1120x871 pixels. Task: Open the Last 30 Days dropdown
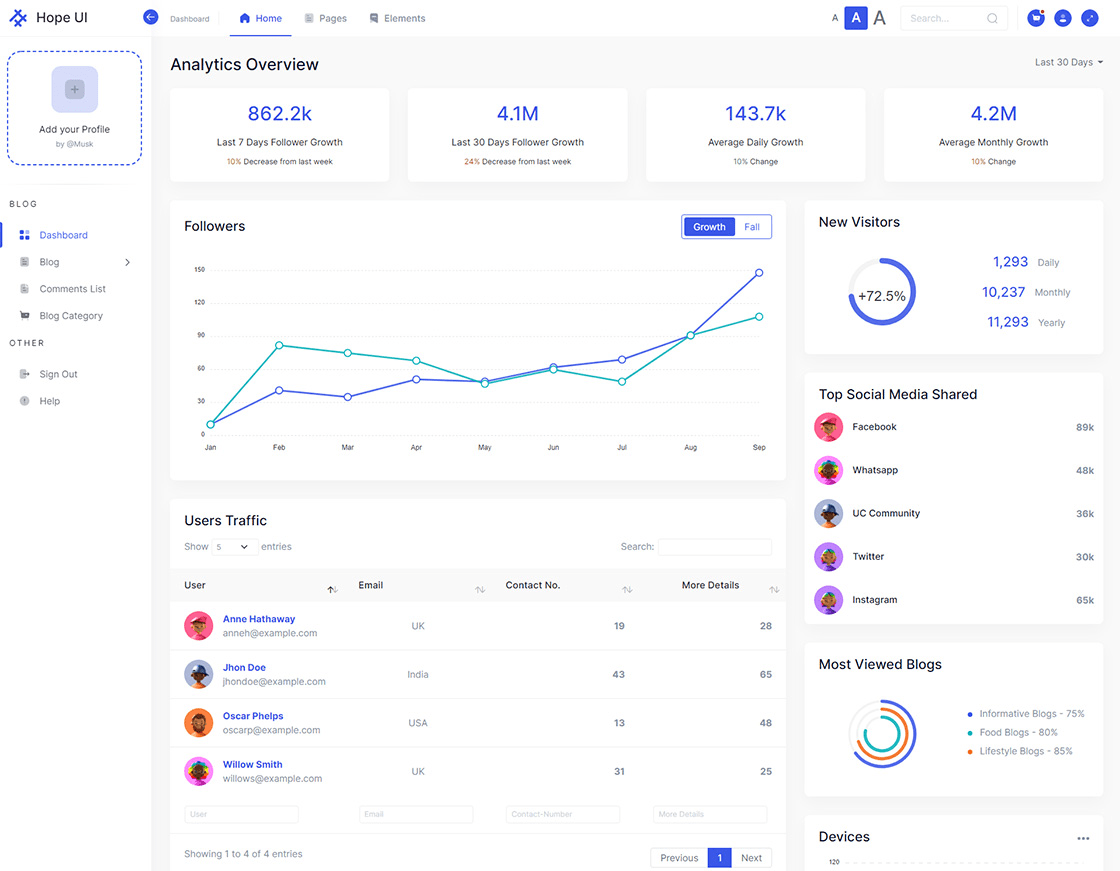[x=1068, y=61]
